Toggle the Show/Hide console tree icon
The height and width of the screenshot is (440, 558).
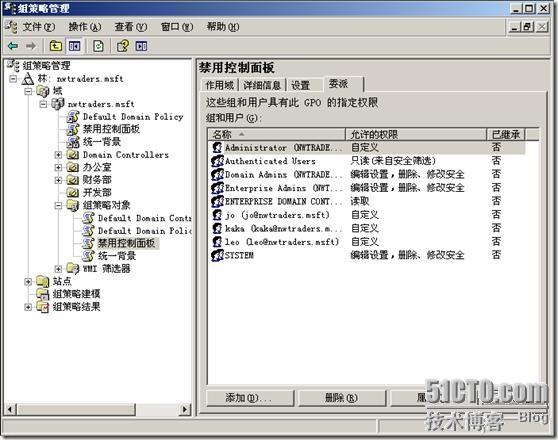pyautogui.click(x=74, y=46)
